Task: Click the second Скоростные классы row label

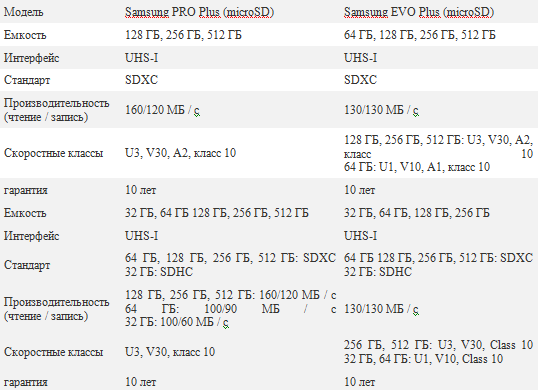Action: point(53,352)
